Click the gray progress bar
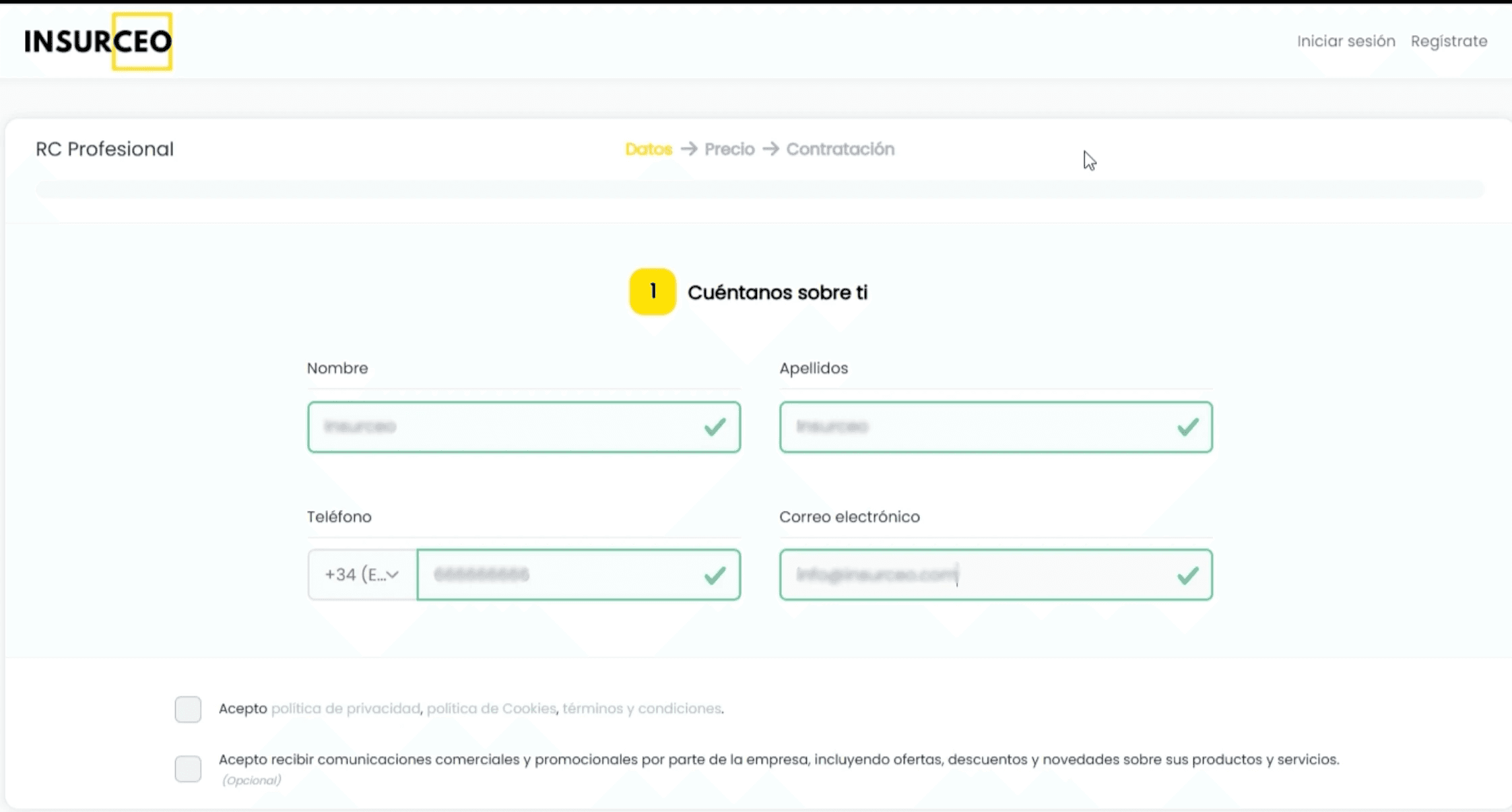1512x812 pixels. [760, 189]
